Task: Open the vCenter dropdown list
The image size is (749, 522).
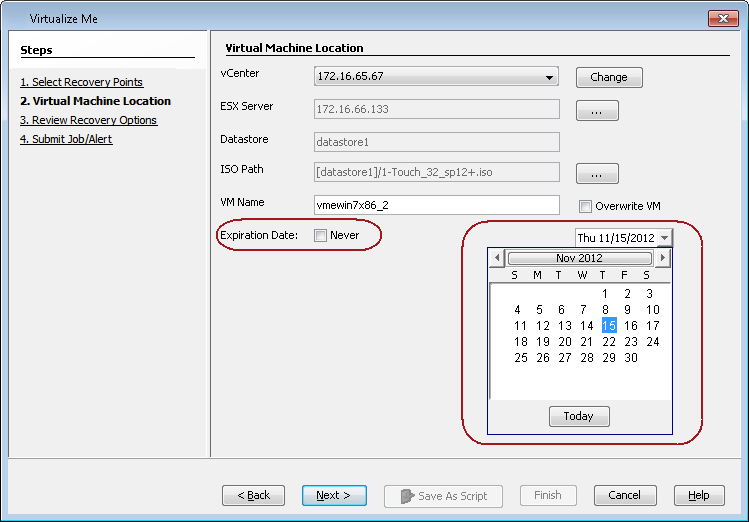Action: tap(550, 77)
